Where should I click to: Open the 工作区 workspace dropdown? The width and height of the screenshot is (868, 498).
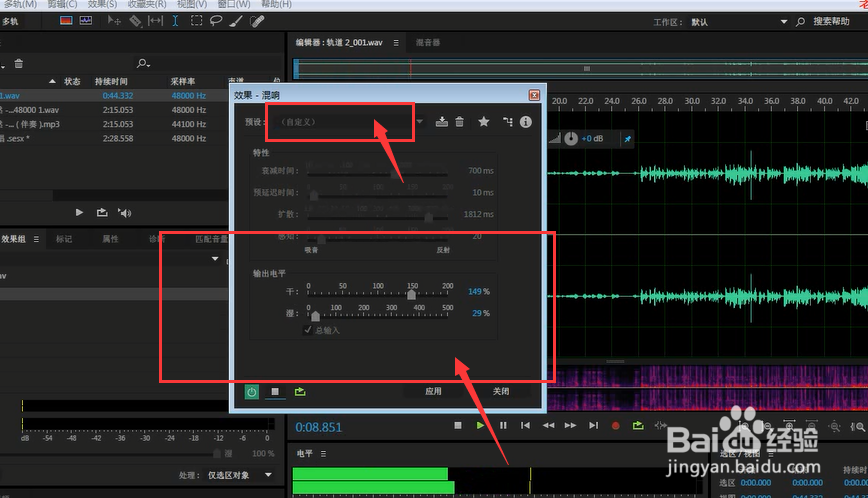pos(738,22)
